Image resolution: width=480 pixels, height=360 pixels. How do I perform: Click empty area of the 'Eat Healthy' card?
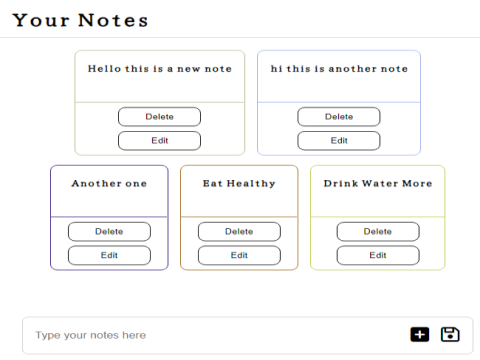coord(239,203)
